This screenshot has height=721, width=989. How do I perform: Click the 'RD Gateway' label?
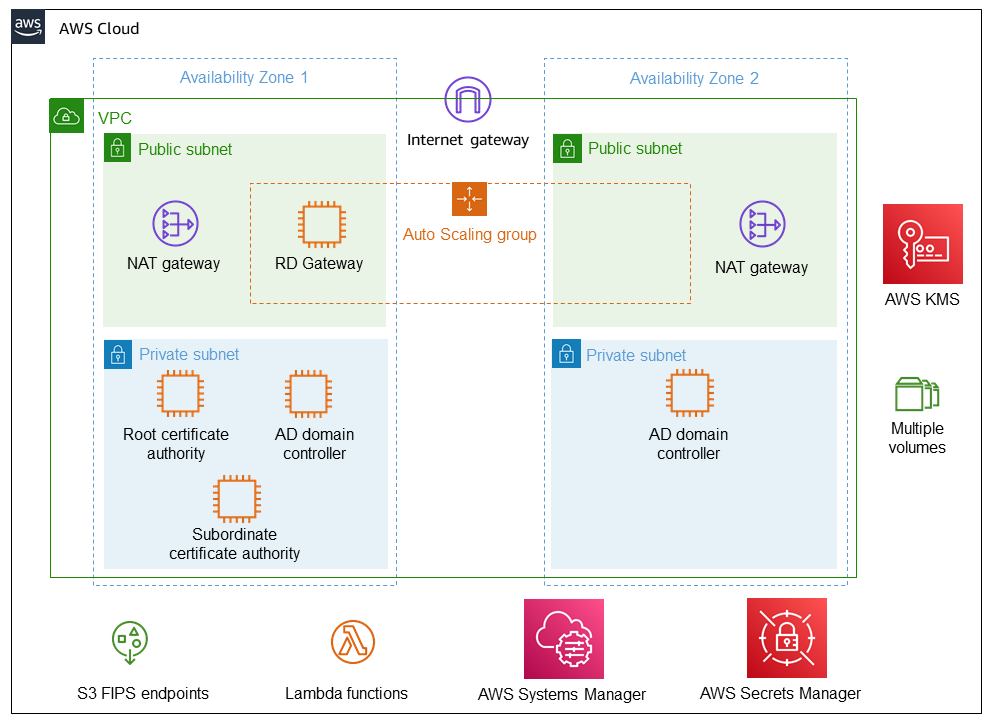click(319, 263)
